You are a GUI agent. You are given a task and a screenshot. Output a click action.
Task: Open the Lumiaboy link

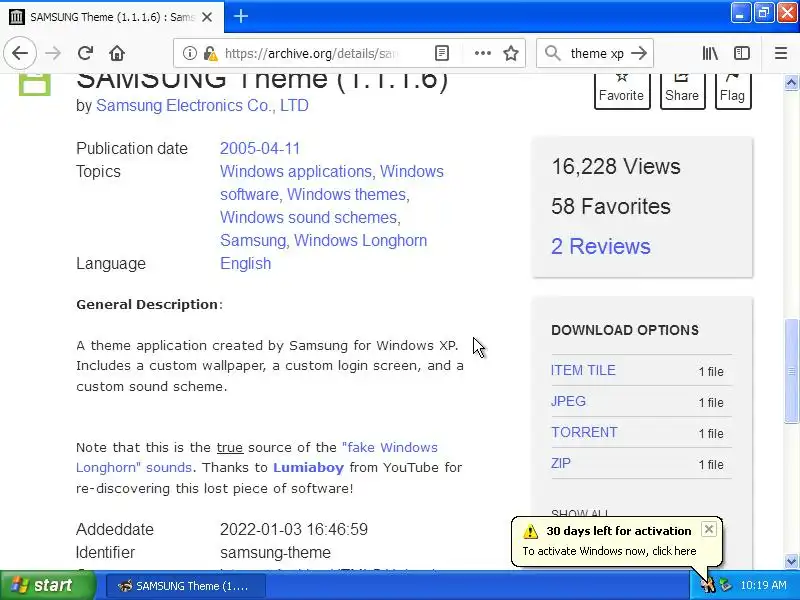[x=308, y=468]
